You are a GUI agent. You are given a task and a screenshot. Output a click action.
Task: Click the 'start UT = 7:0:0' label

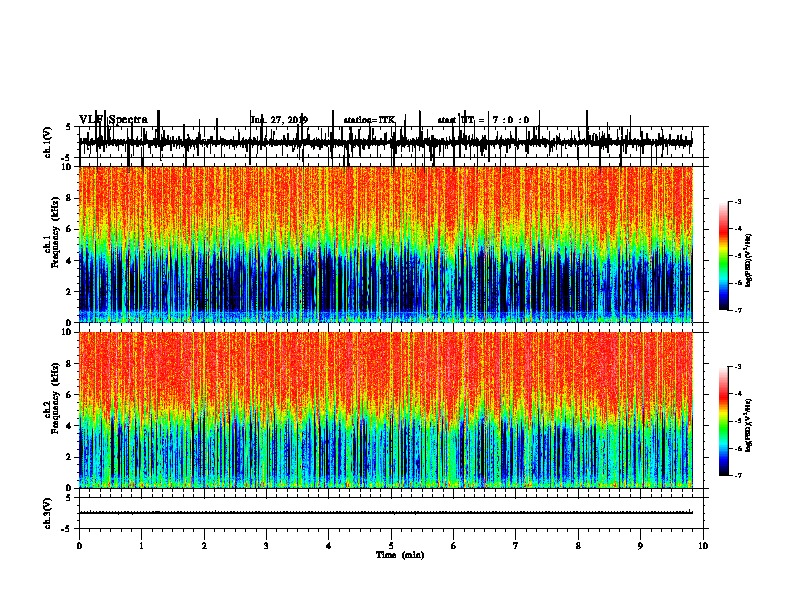(x=483, y=120)
